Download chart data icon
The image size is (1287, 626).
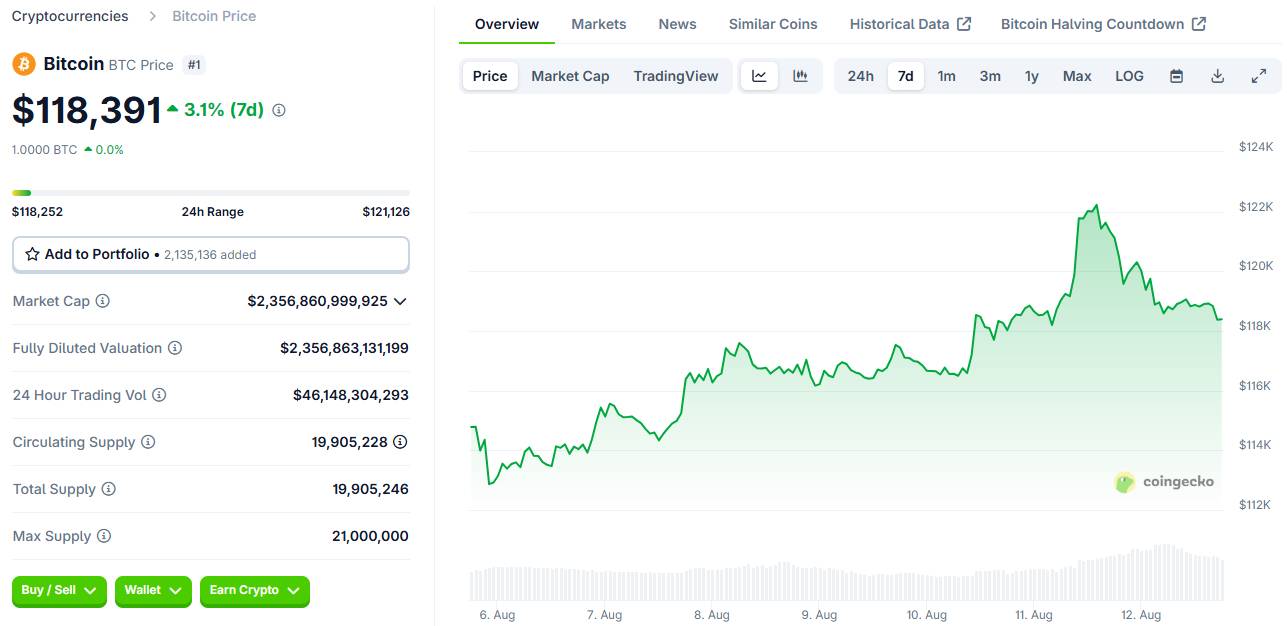tap(1217, 76)
